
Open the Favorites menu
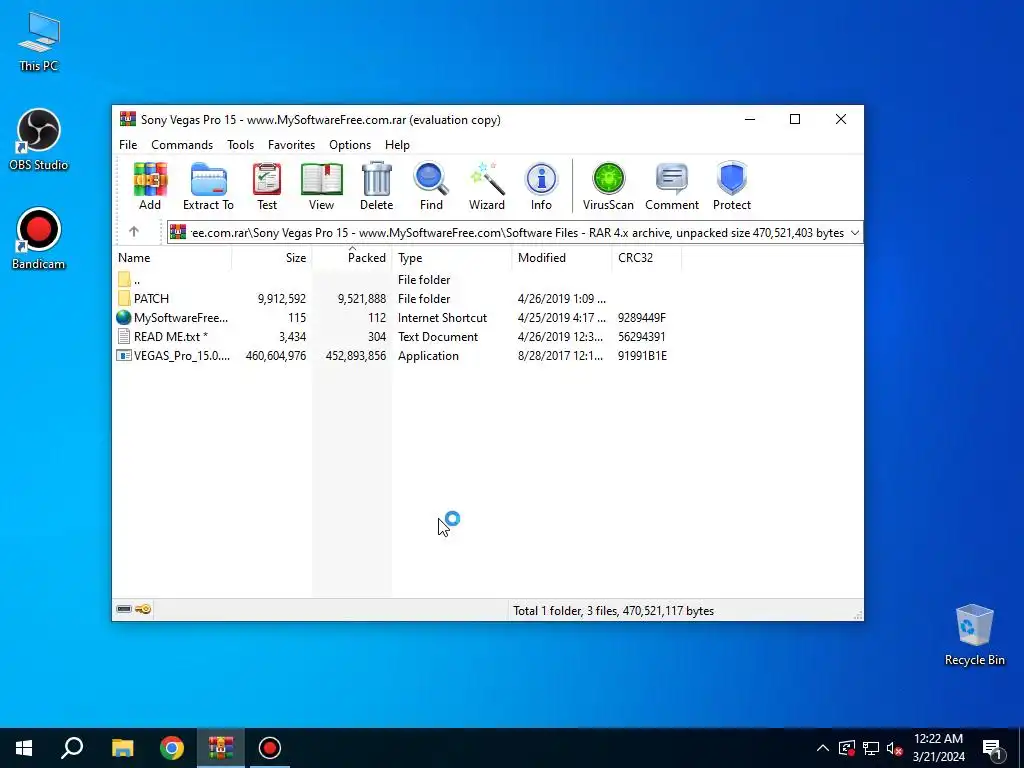291,145
